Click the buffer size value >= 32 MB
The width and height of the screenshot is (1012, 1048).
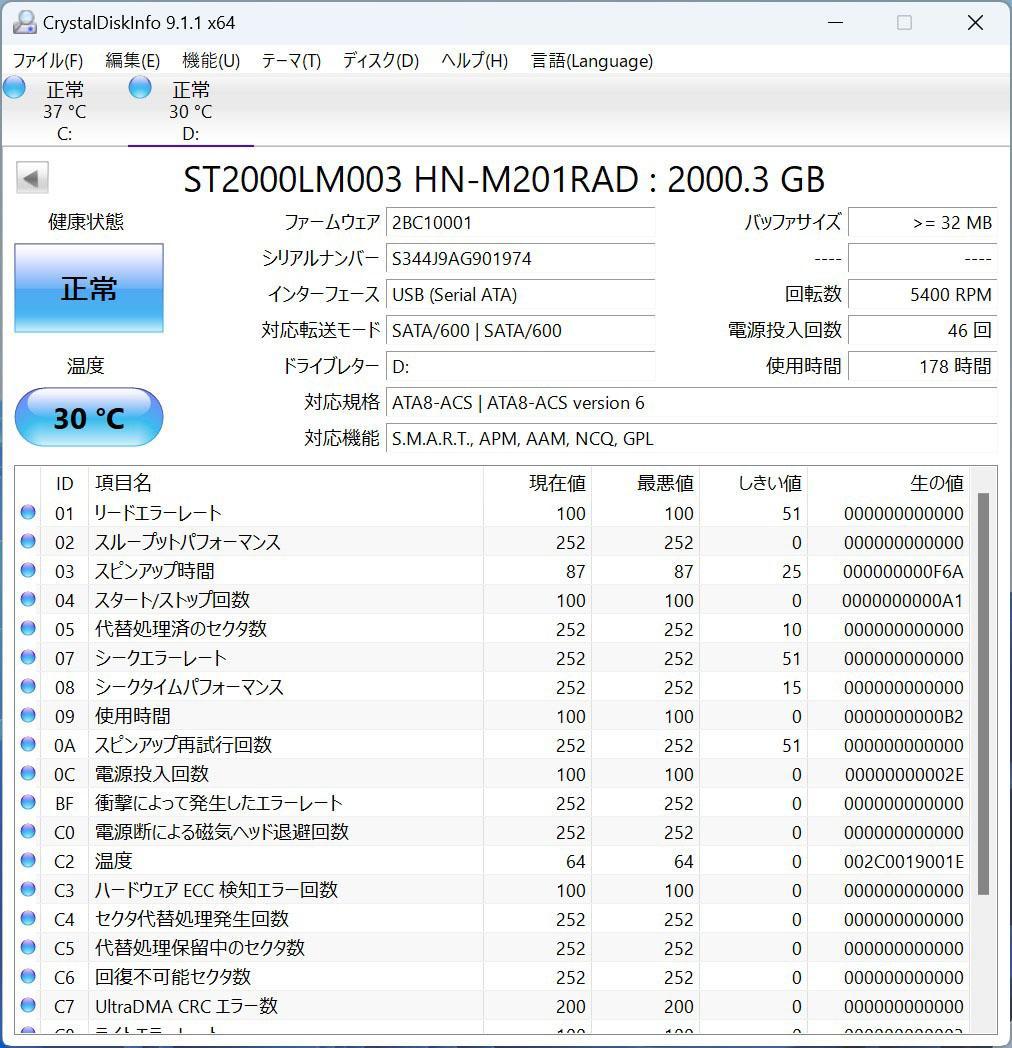922,223
